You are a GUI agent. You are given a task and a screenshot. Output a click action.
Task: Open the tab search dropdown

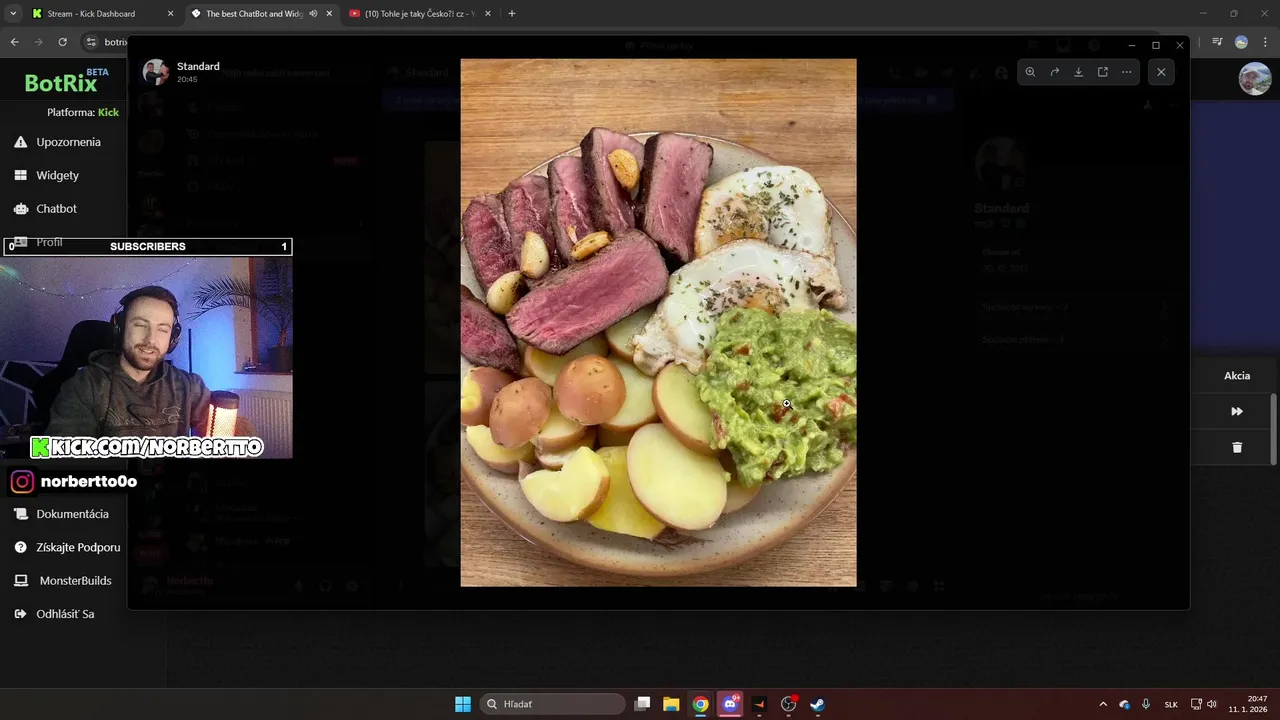point(13,14)
